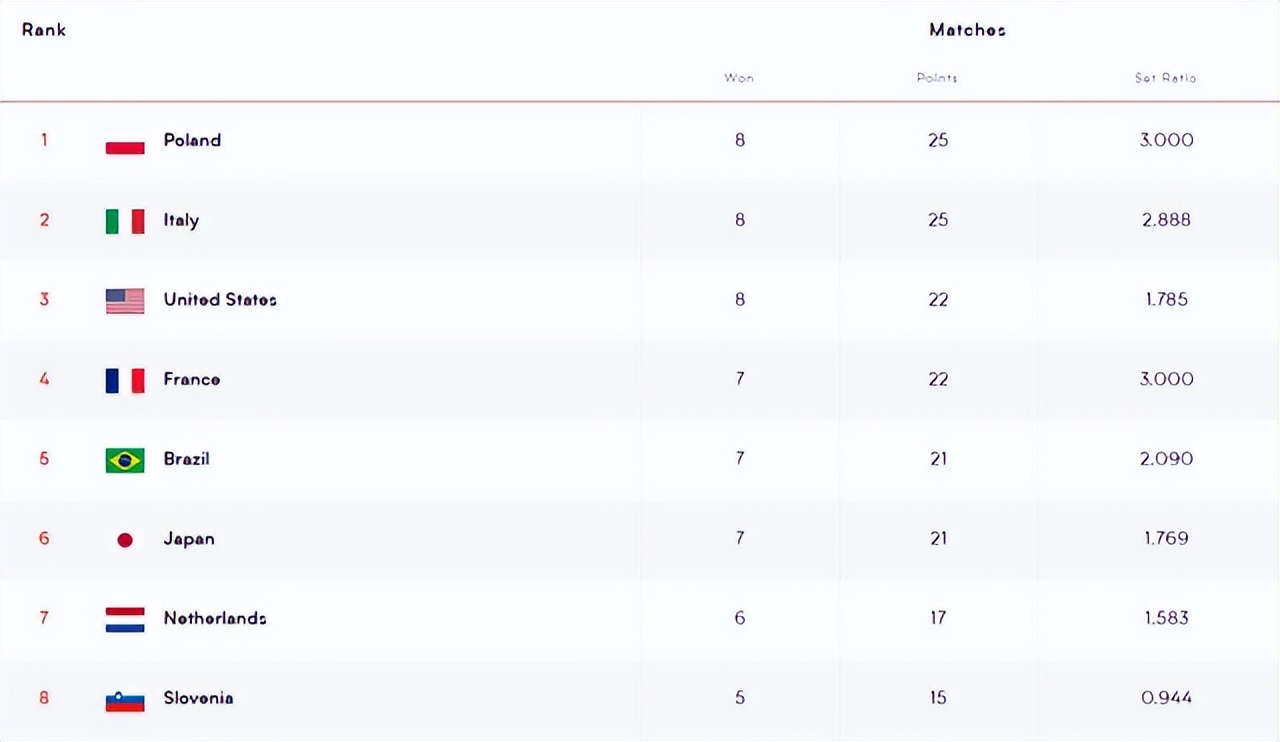The height and width of the screenshot is (742, 1280).
Task: Click France's set ratio 3.000
Action: tap(1166, 379)
